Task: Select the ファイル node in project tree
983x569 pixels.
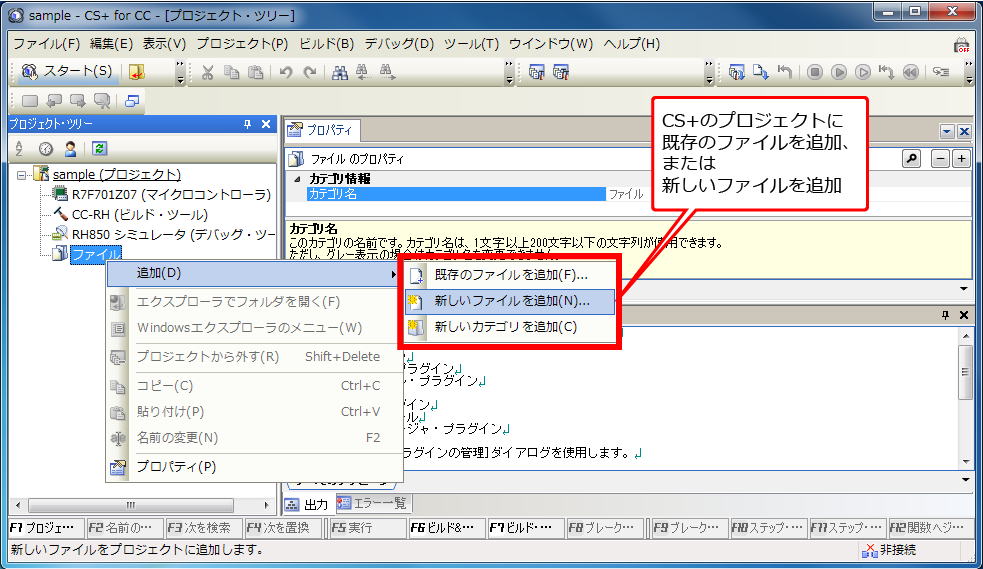Action: point(95,254)
